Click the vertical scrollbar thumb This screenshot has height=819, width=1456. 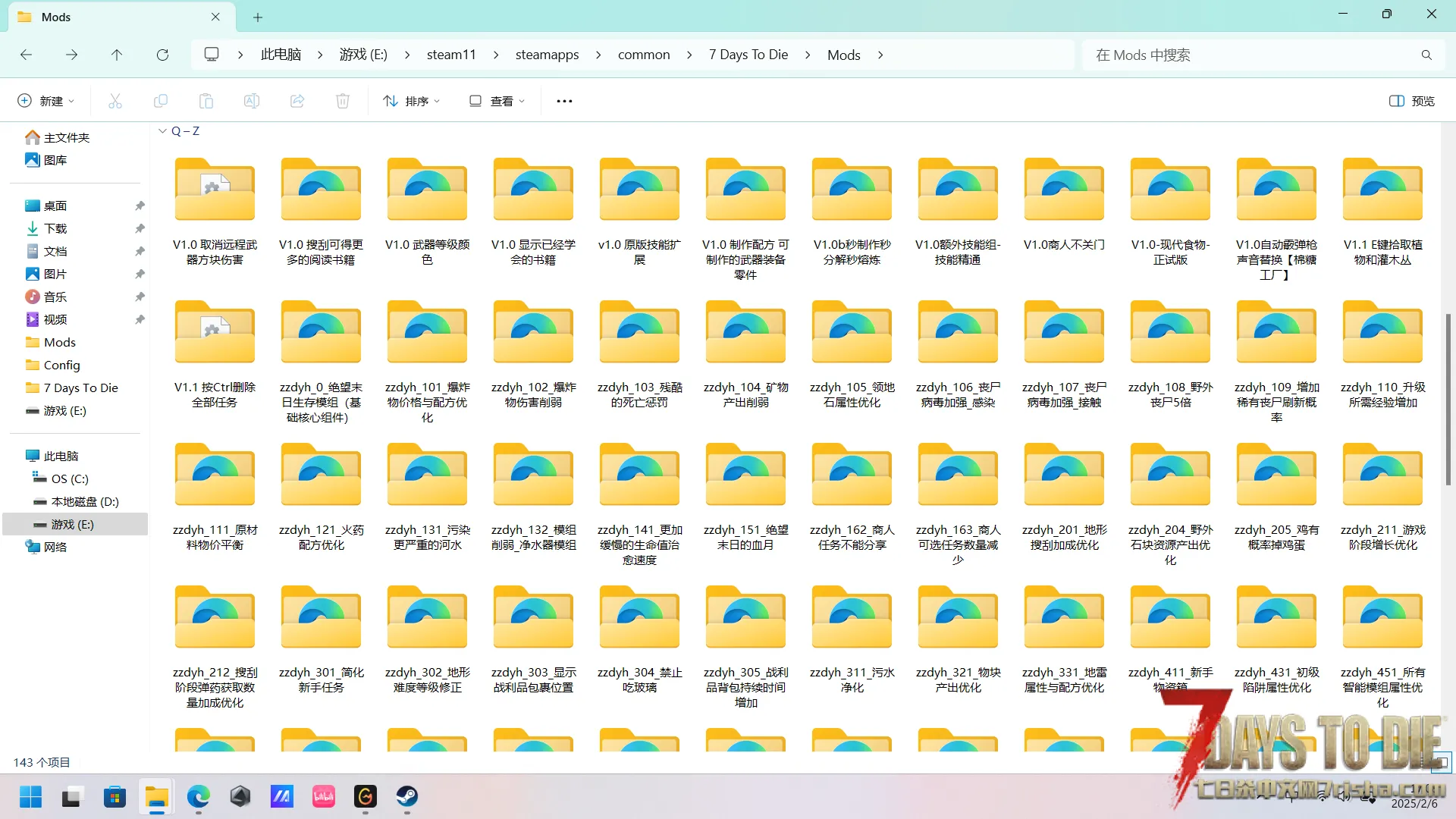point(1448,399)
